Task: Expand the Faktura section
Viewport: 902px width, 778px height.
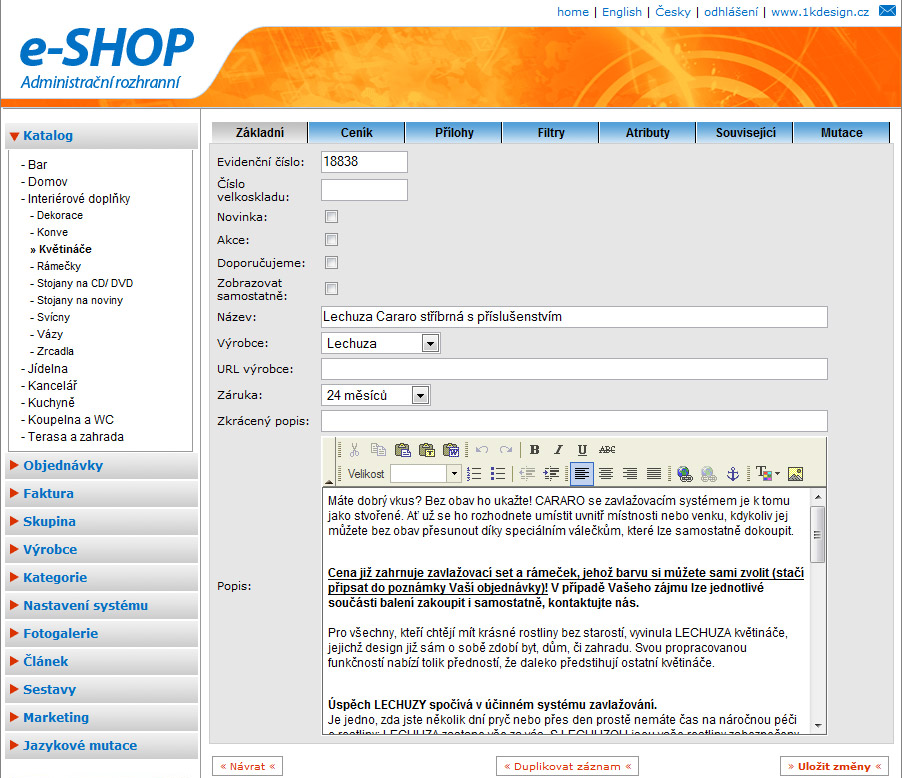Action: coord(101,494)
